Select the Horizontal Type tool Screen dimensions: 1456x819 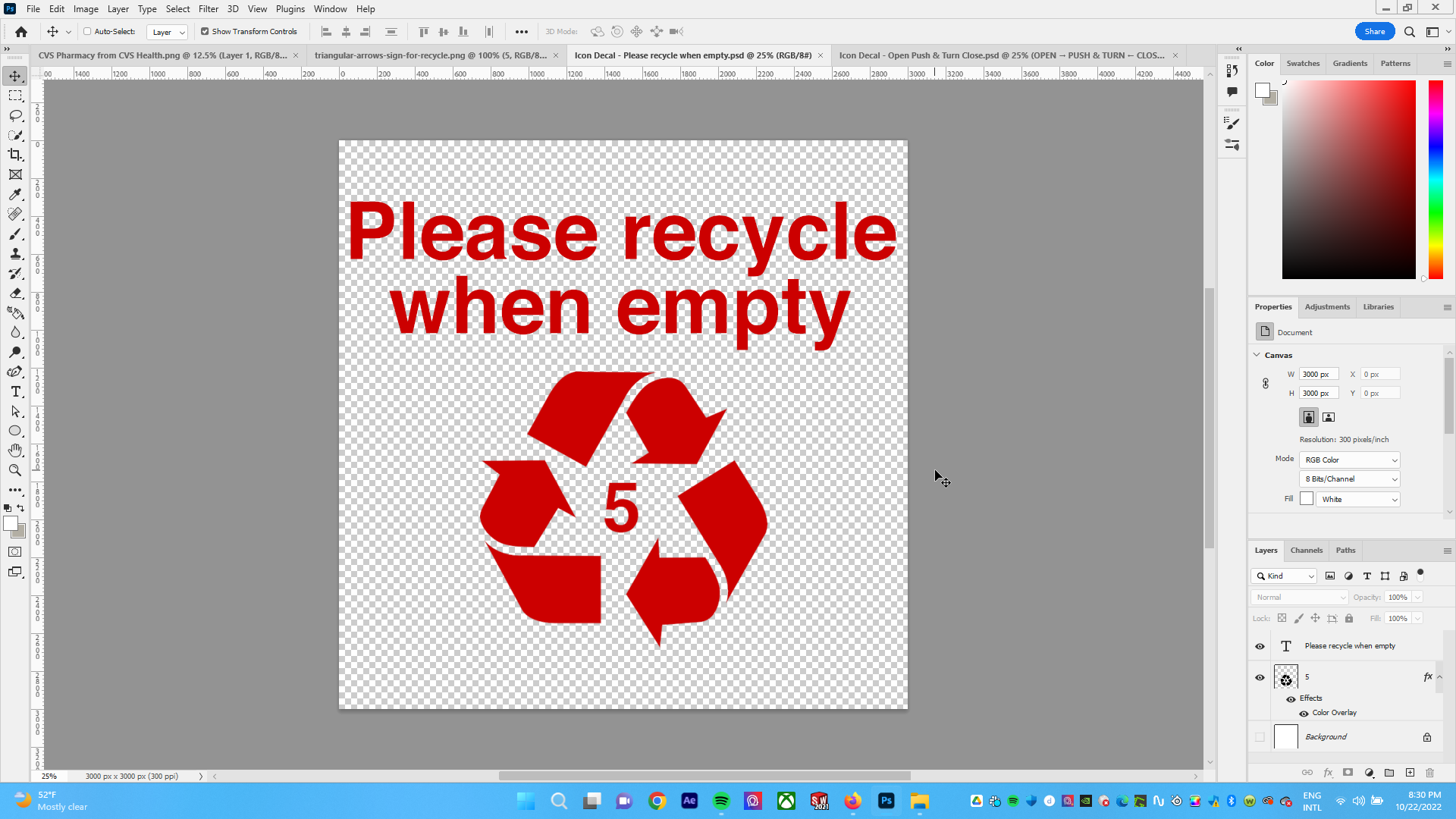point(15,391)
